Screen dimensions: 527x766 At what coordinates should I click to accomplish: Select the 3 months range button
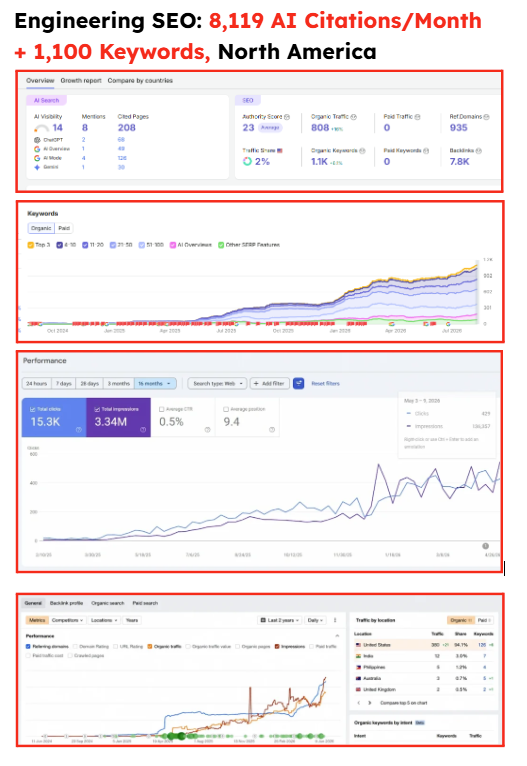[x=119, y=383]
